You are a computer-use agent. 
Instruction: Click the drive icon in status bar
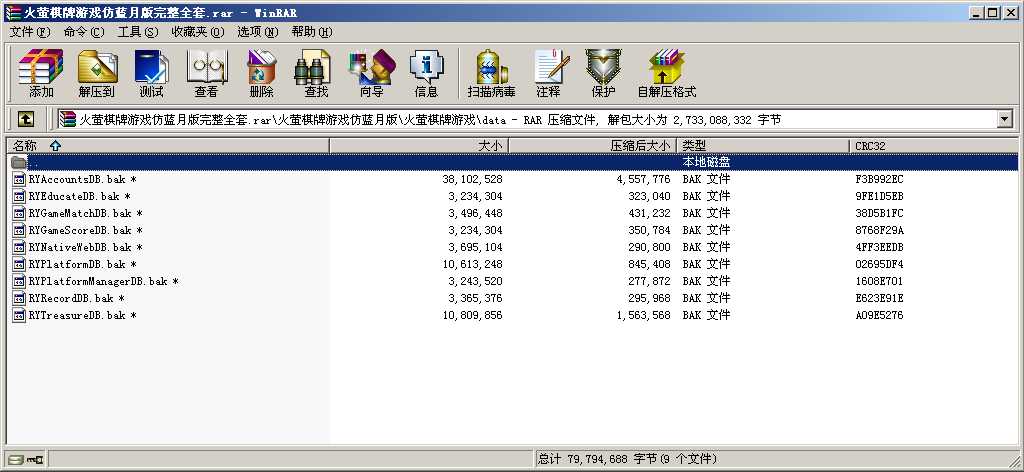[14, 460]
